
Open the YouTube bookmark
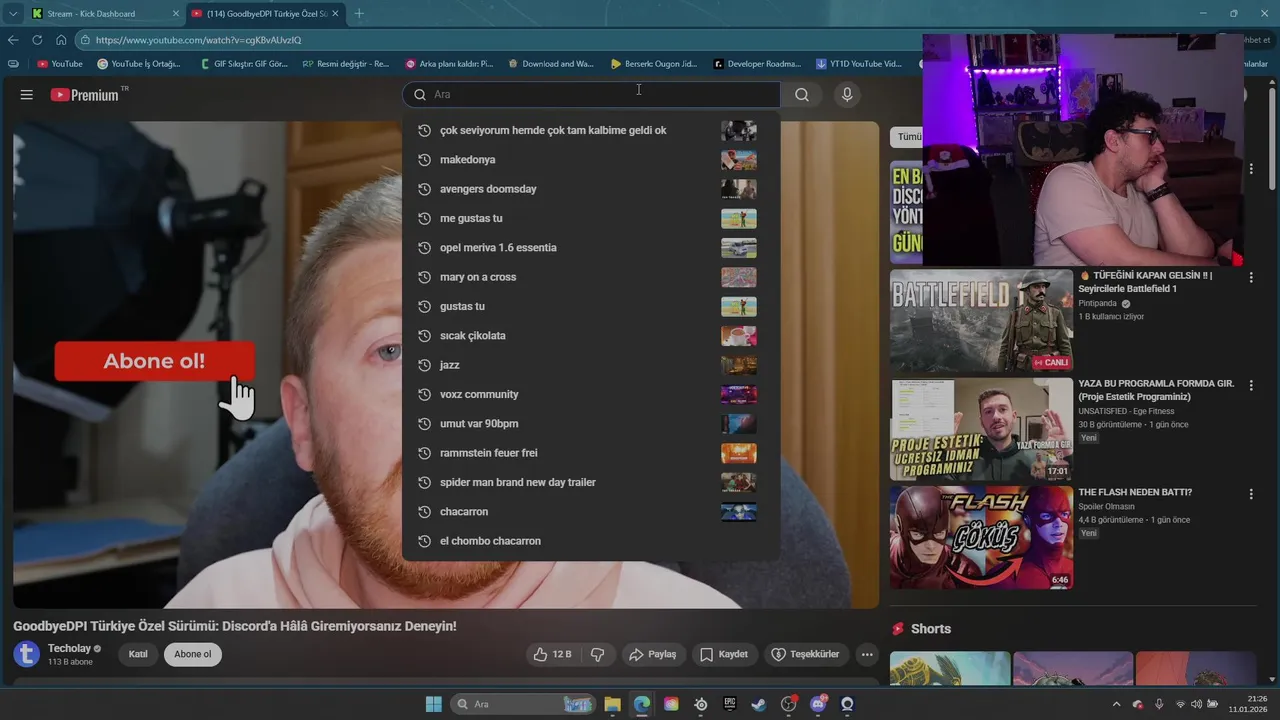coord(60,64)
